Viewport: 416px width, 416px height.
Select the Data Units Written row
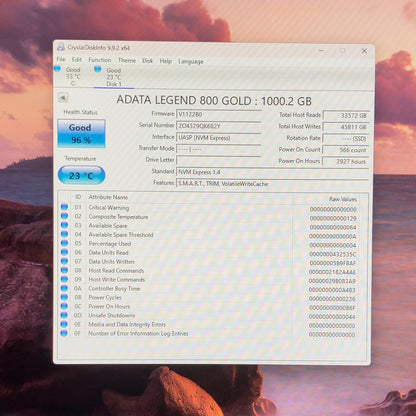pos(212,262)
